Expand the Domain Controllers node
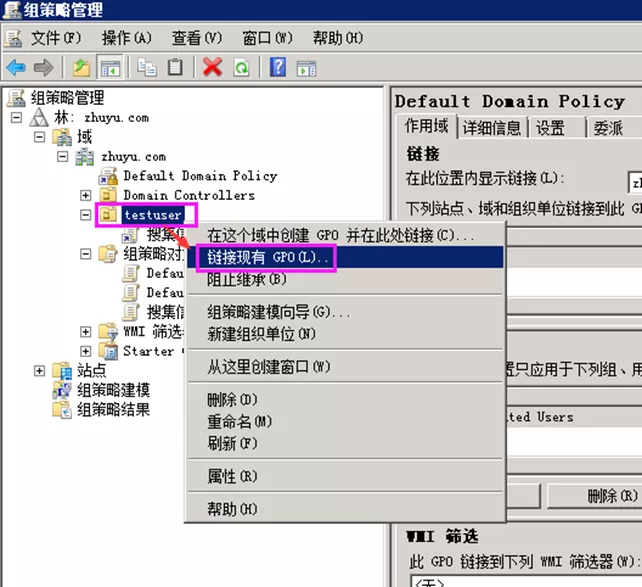 click(x=86, y=195)
